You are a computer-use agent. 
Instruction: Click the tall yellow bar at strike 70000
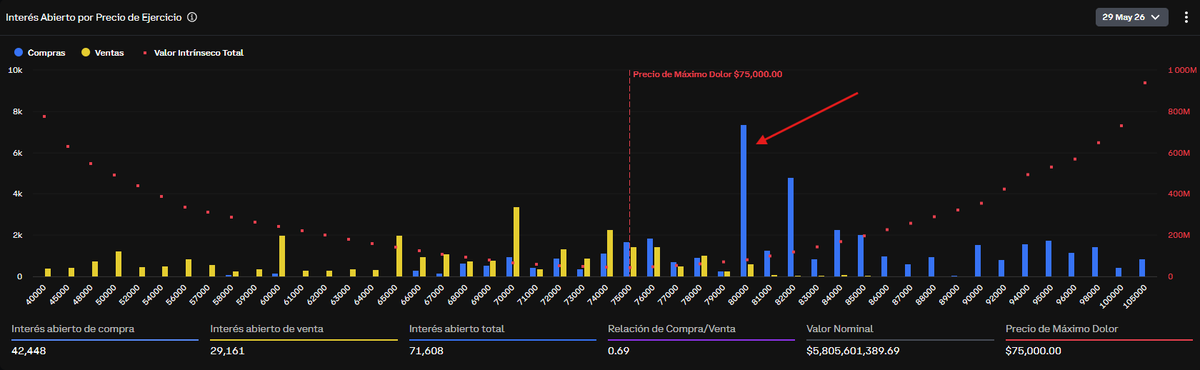(516, 241)
